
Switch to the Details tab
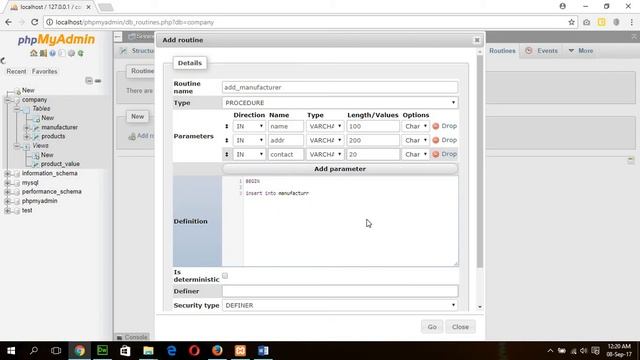tap(190, 63)
